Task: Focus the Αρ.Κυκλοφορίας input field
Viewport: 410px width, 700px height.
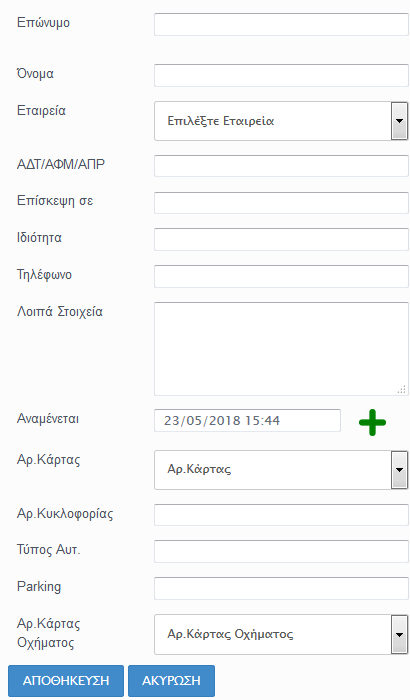Action: [x=281, y=515]
